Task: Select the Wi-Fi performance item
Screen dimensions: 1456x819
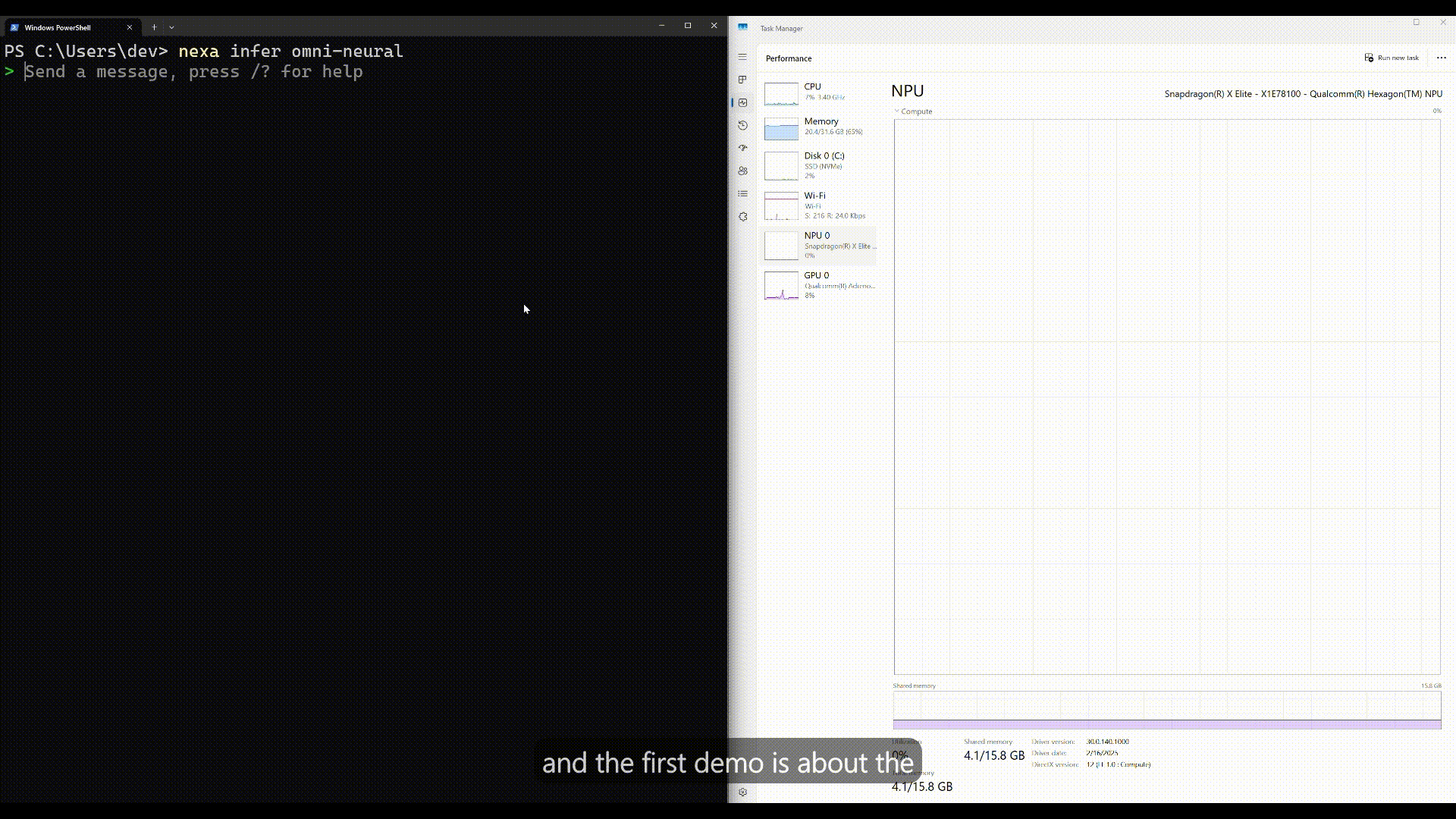Action: [819, 206]
